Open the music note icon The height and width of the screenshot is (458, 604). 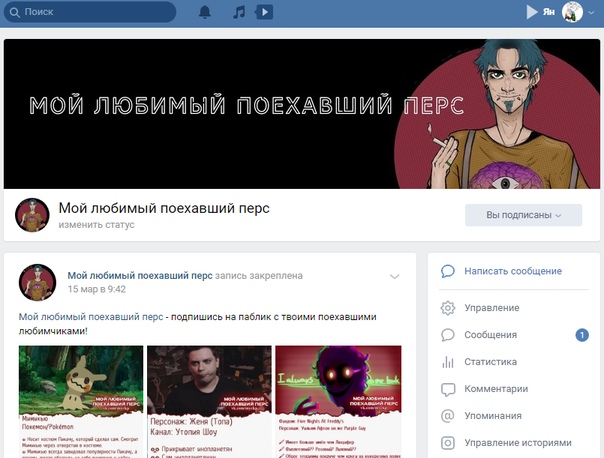[x=239, y=12]
